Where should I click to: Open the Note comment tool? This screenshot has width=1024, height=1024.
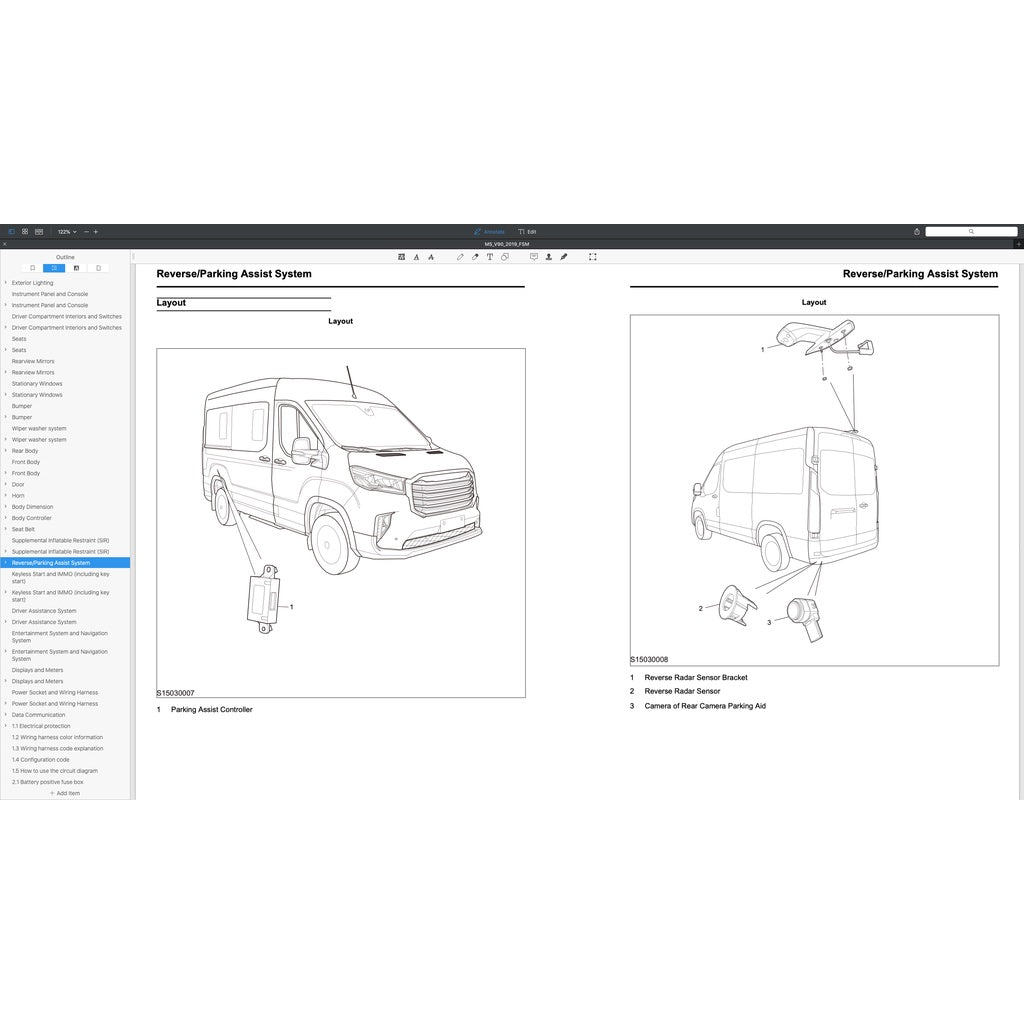534,257
